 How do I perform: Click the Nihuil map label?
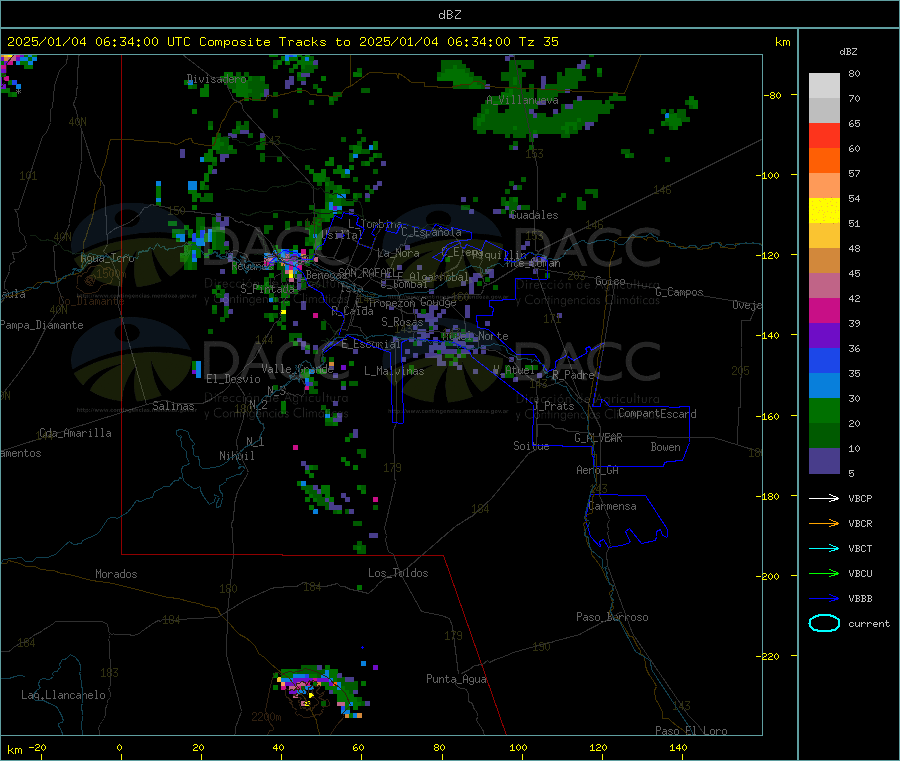[236, 456]
